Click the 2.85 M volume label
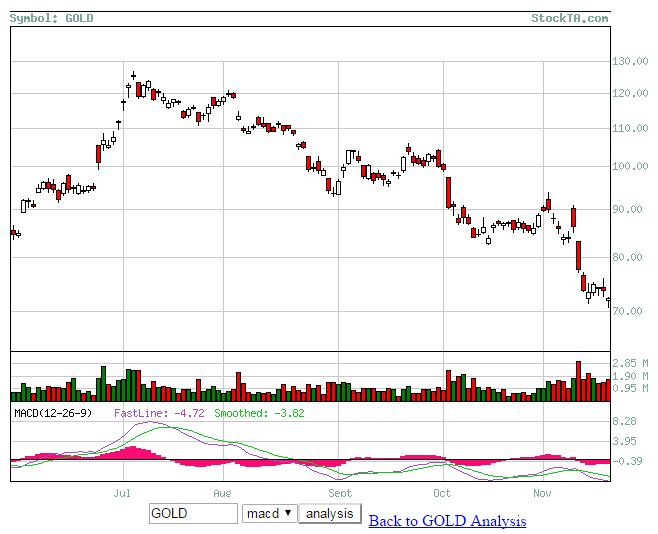This screenshot has height=534, width=658. tap(630, 363)
